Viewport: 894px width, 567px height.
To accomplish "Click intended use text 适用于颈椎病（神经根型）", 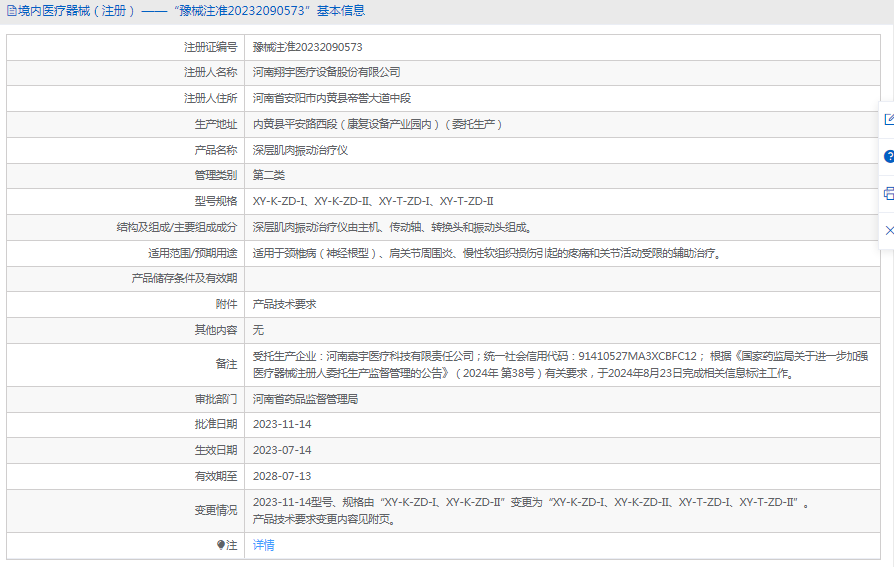I will tap(486, 253).
